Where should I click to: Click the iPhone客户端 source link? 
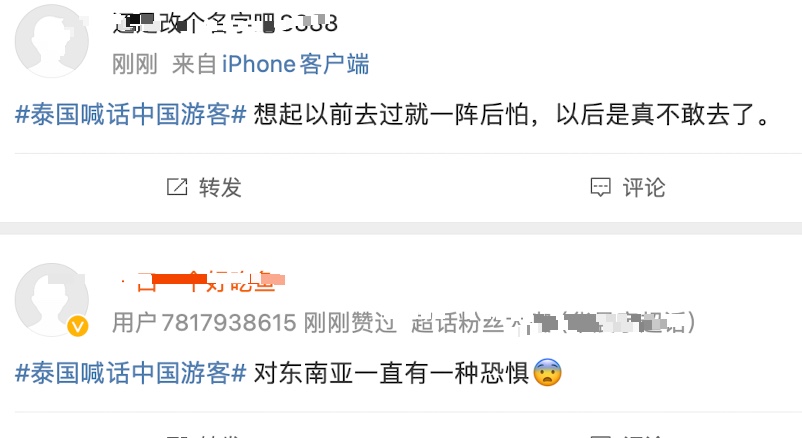pos(295,64)
